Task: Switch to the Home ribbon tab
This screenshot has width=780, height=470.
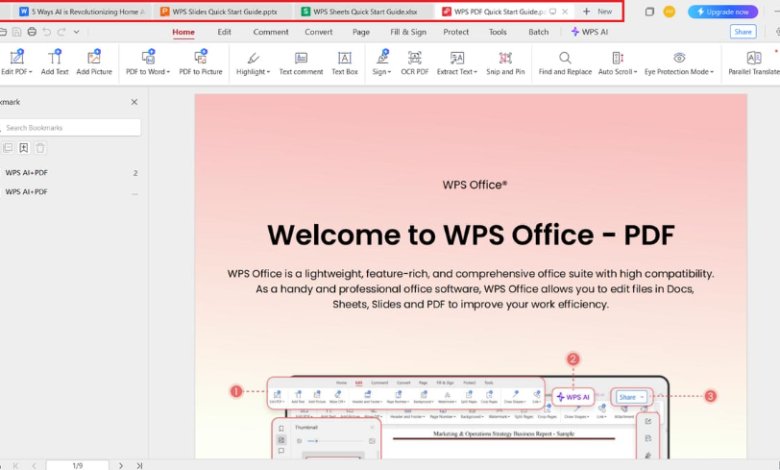Action: pos(184,32)
